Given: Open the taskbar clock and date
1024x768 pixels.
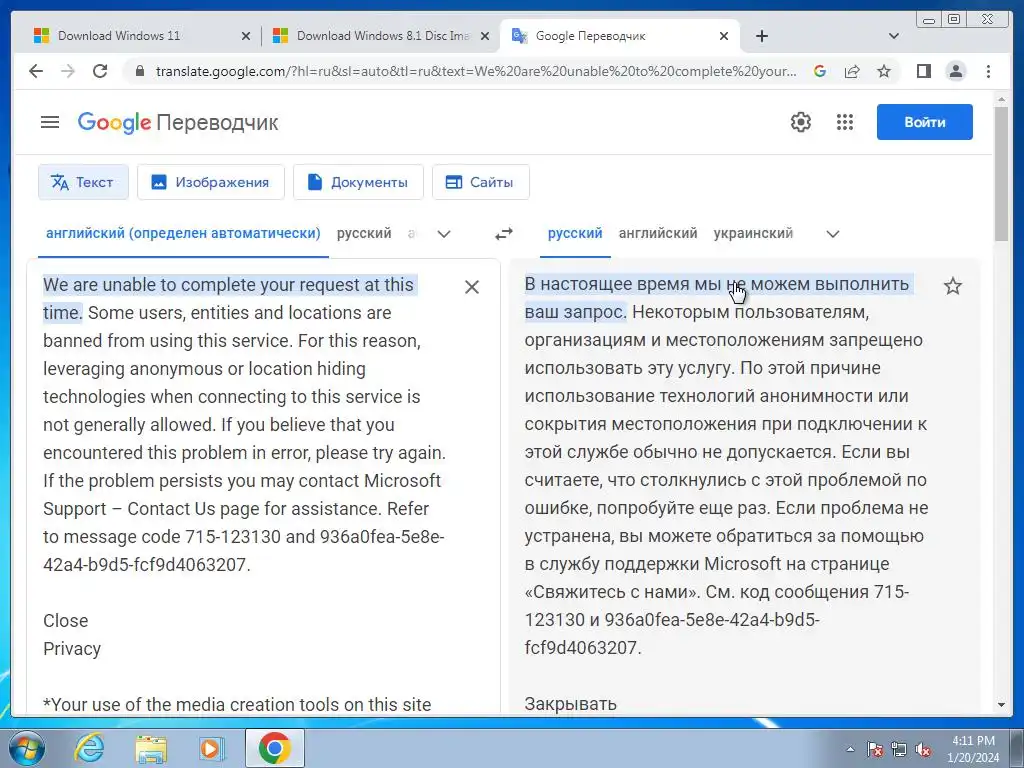Looking at the screenshot, I should (973, 749).
